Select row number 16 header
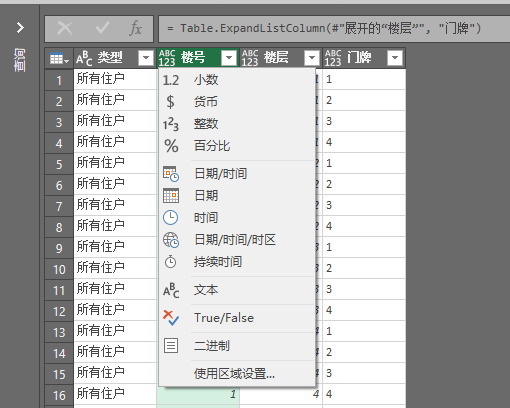Screen dimensions: 510x408 coord(59,395)
